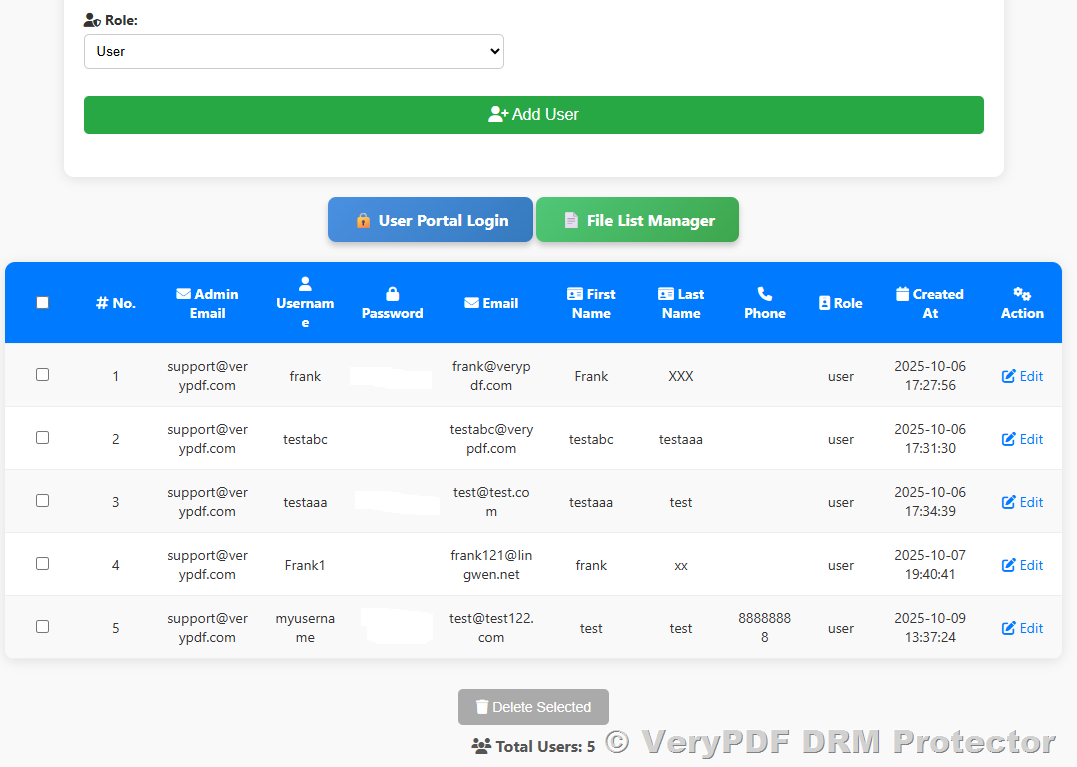Click the edit icon for user testabc
Screen dimensions: 1077x767
(x=1009, y=440)
